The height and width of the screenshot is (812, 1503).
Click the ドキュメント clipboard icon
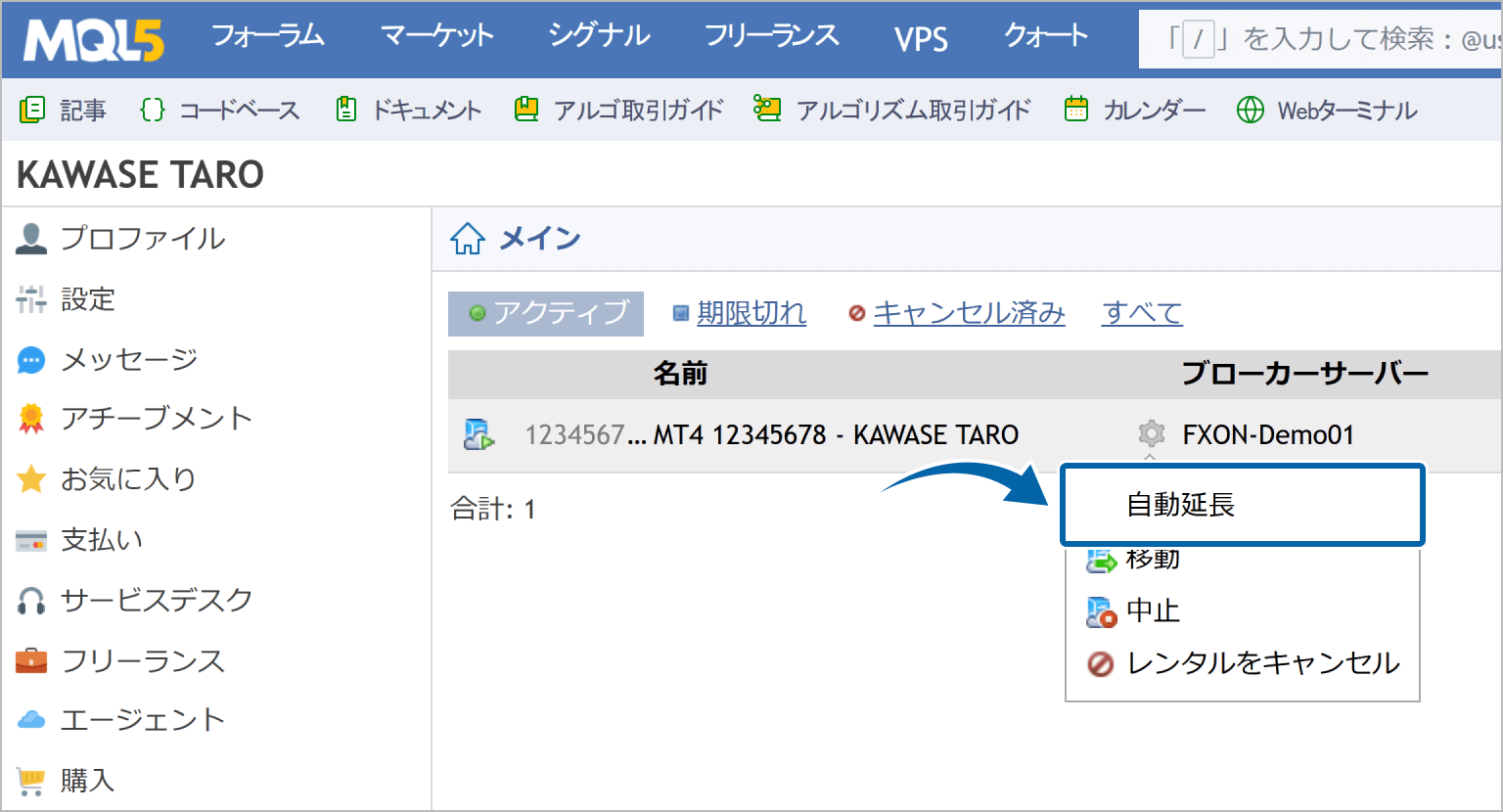(x=345, y=110)
